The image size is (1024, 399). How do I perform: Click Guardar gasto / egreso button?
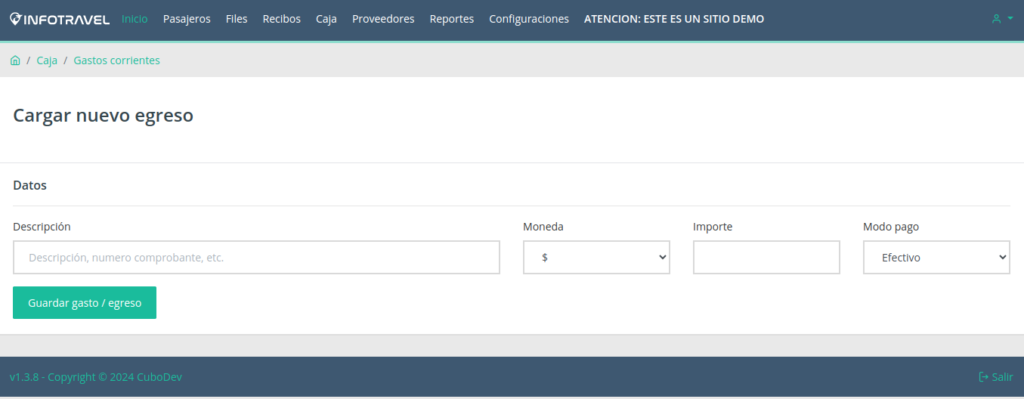point(84,303)
